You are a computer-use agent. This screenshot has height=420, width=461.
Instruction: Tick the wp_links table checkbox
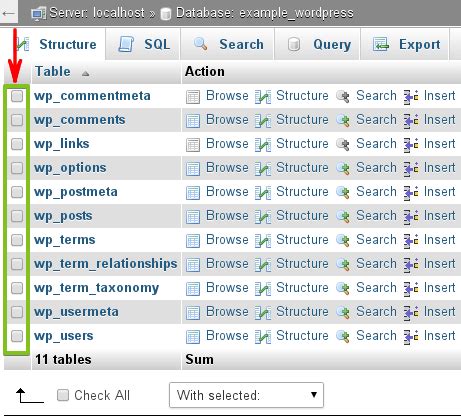[x=17, y=144]
